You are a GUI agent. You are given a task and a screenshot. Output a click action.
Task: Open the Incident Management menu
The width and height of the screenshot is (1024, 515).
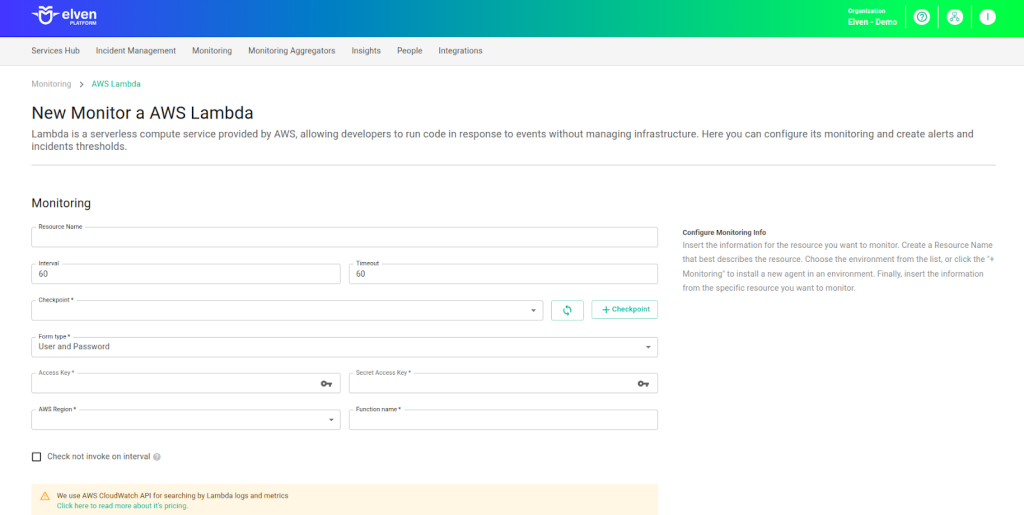[x=136, y=51]
